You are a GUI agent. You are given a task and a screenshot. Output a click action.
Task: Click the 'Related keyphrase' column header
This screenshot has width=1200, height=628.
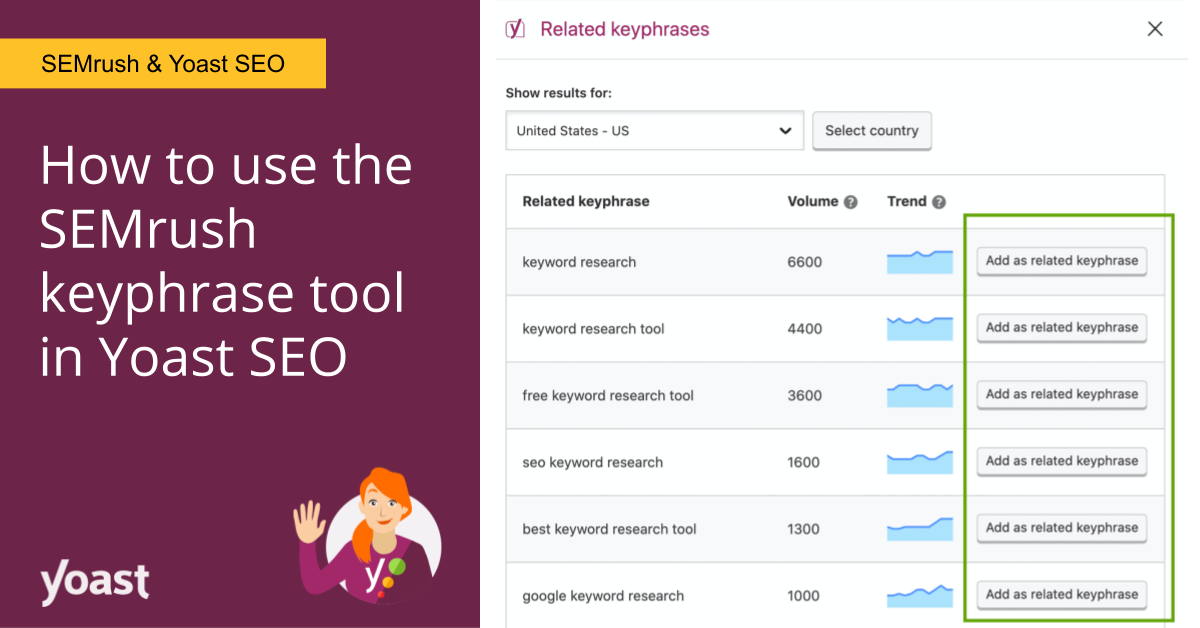[586, 202]
